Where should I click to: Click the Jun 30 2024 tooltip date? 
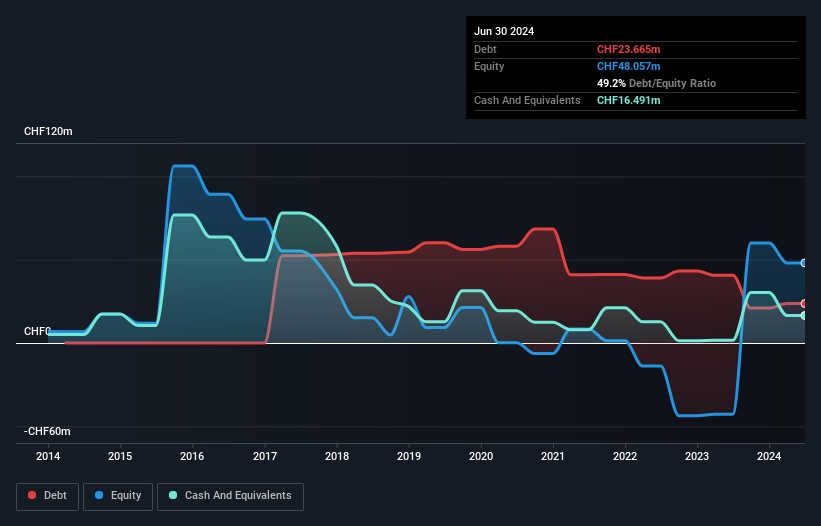[x=504, y=31]
